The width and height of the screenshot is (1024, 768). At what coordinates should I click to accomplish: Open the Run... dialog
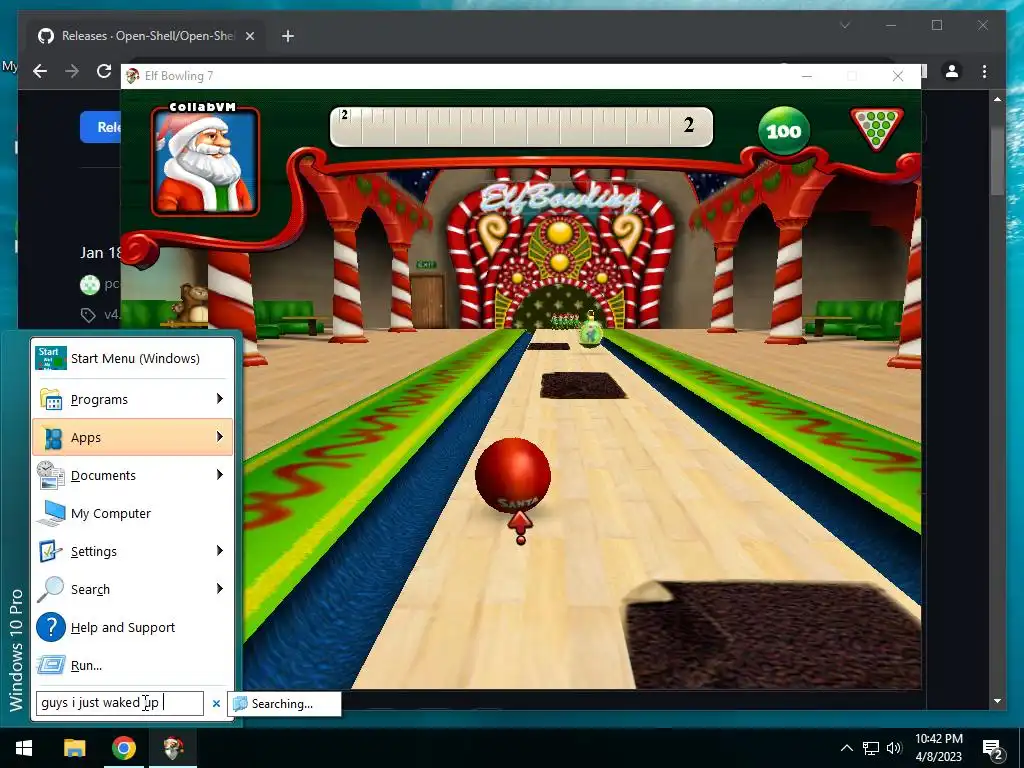point(133,665)
